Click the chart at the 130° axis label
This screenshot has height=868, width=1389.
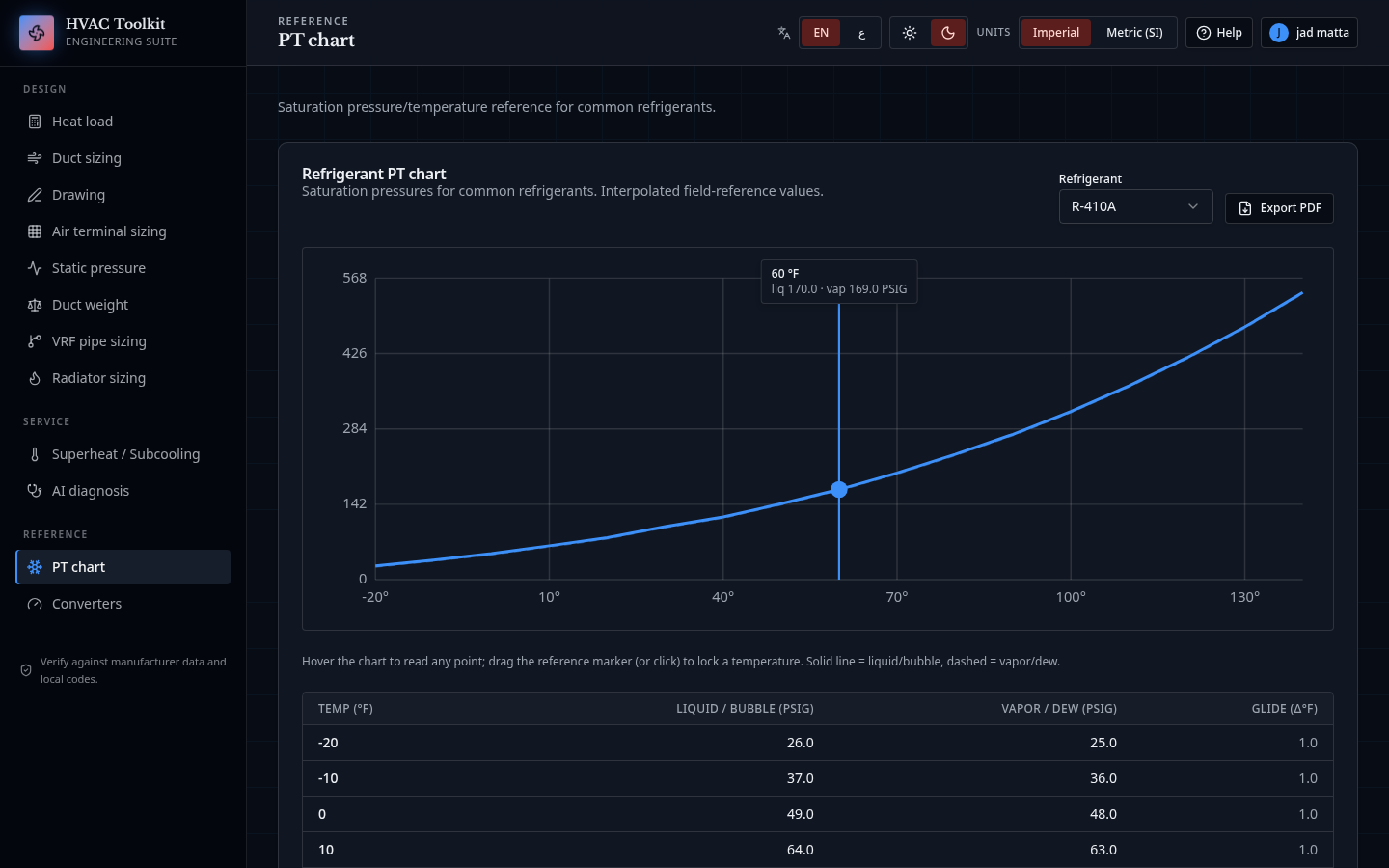pos(1244,598)
